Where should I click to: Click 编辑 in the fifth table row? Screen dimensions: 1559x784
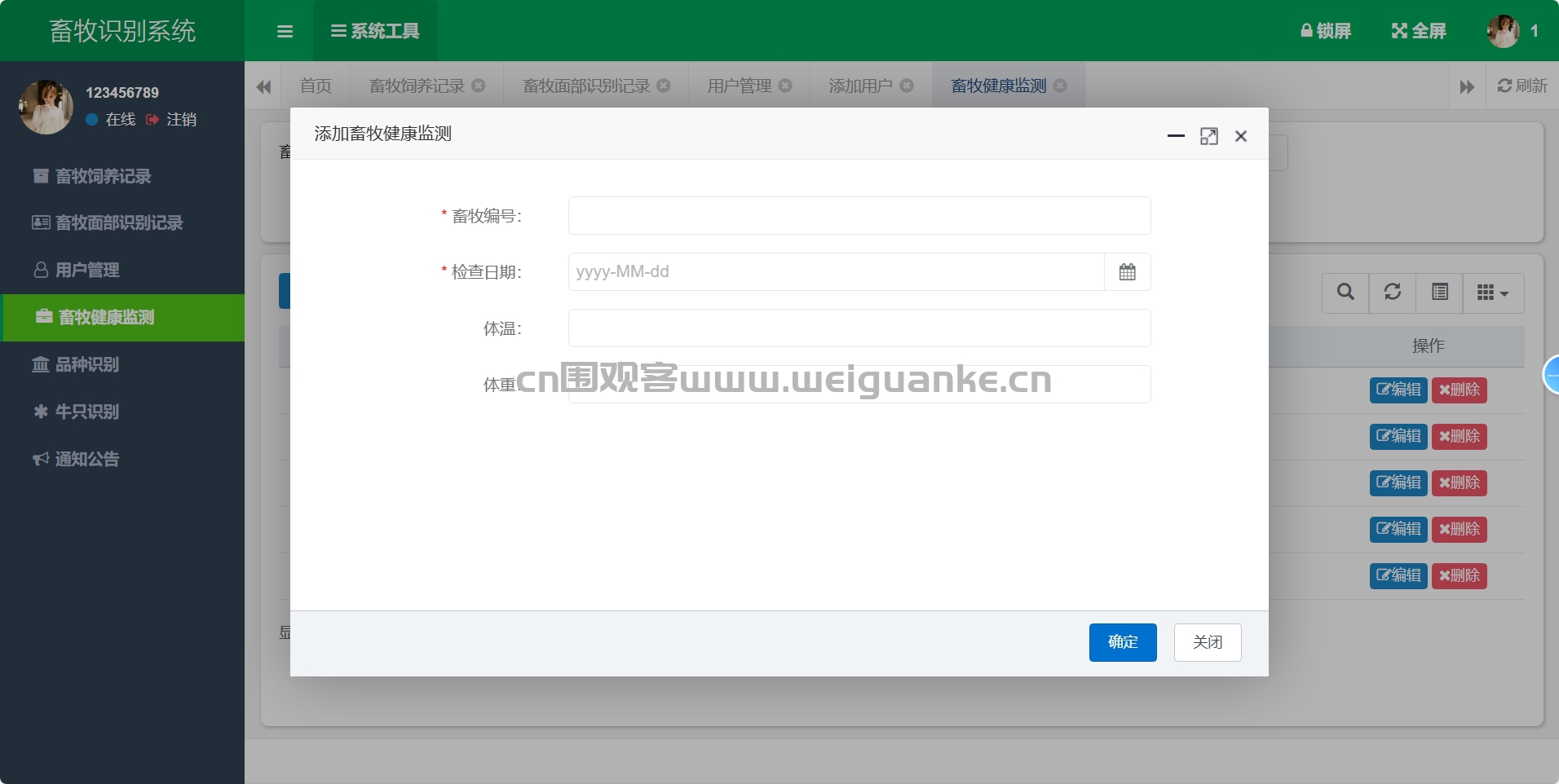(1398, 575)
